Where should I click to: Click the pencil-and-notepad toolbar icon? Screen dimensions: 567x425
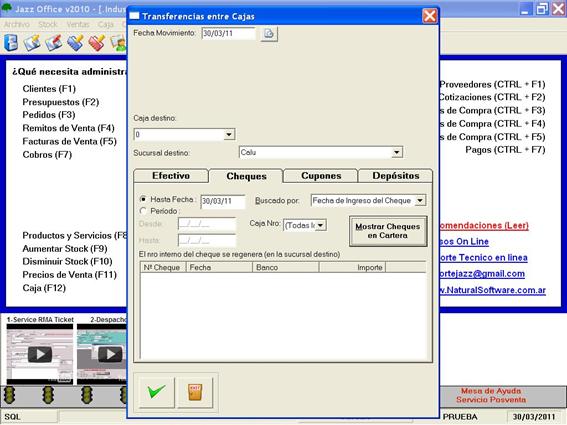[32, 43]
